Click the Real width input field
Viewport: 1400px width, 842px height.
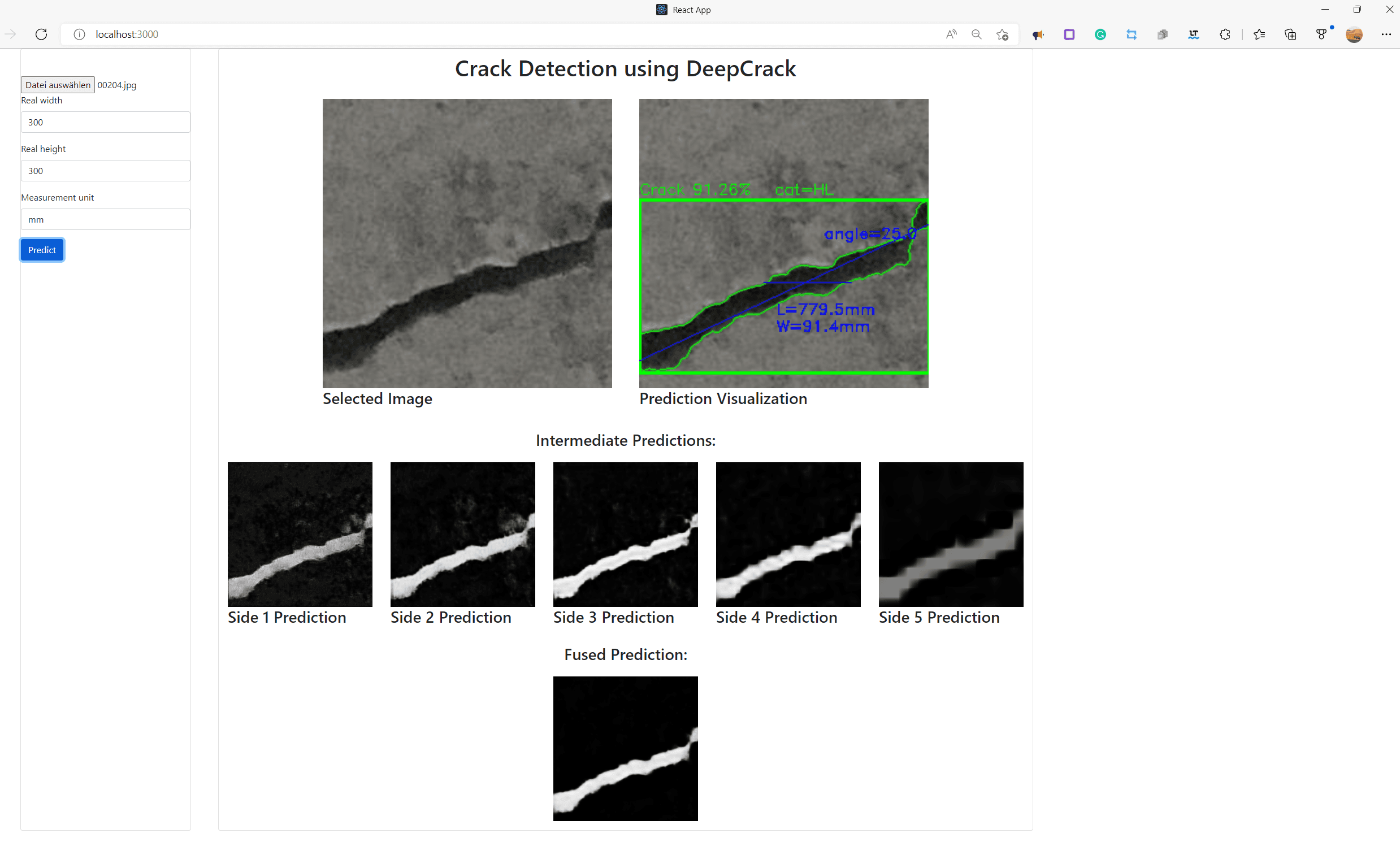(x=106, y=122)
